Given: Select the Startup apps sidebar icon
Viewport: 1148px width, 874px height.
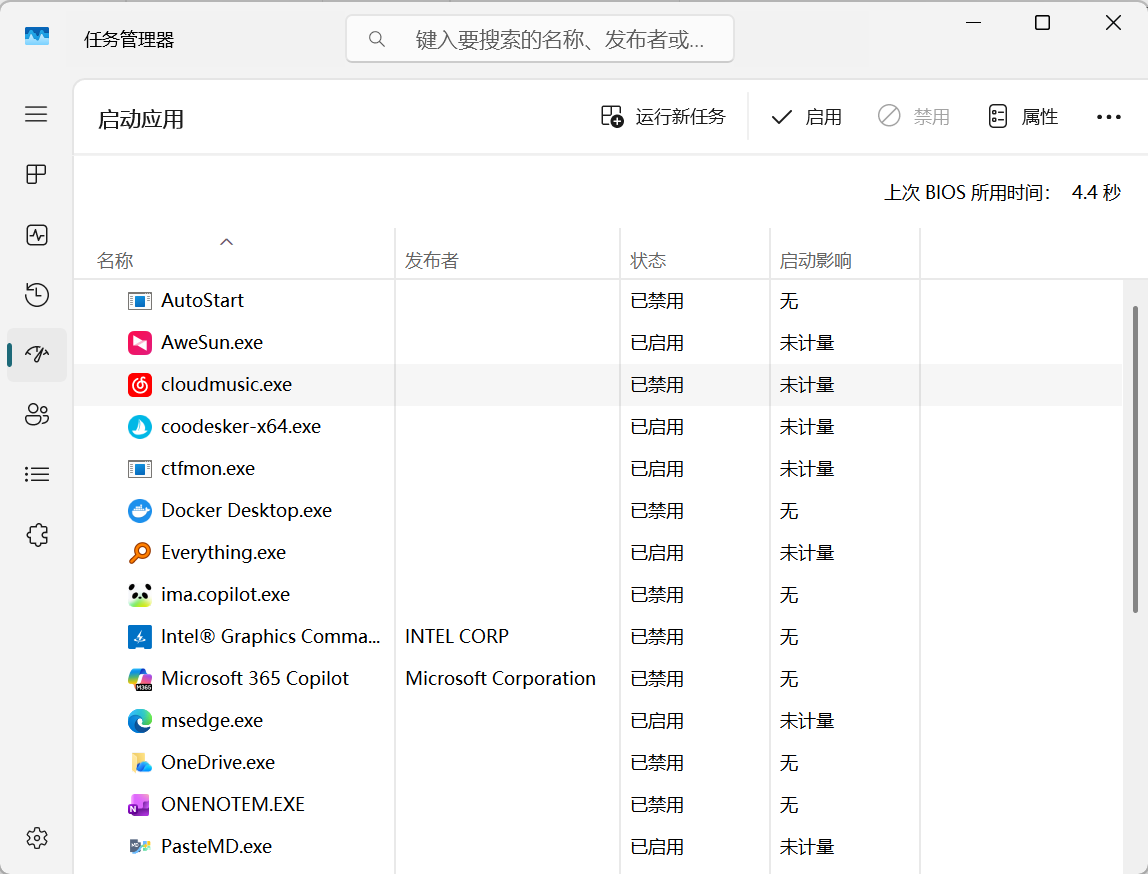Looking at the screenshot, I should (37, 354).
